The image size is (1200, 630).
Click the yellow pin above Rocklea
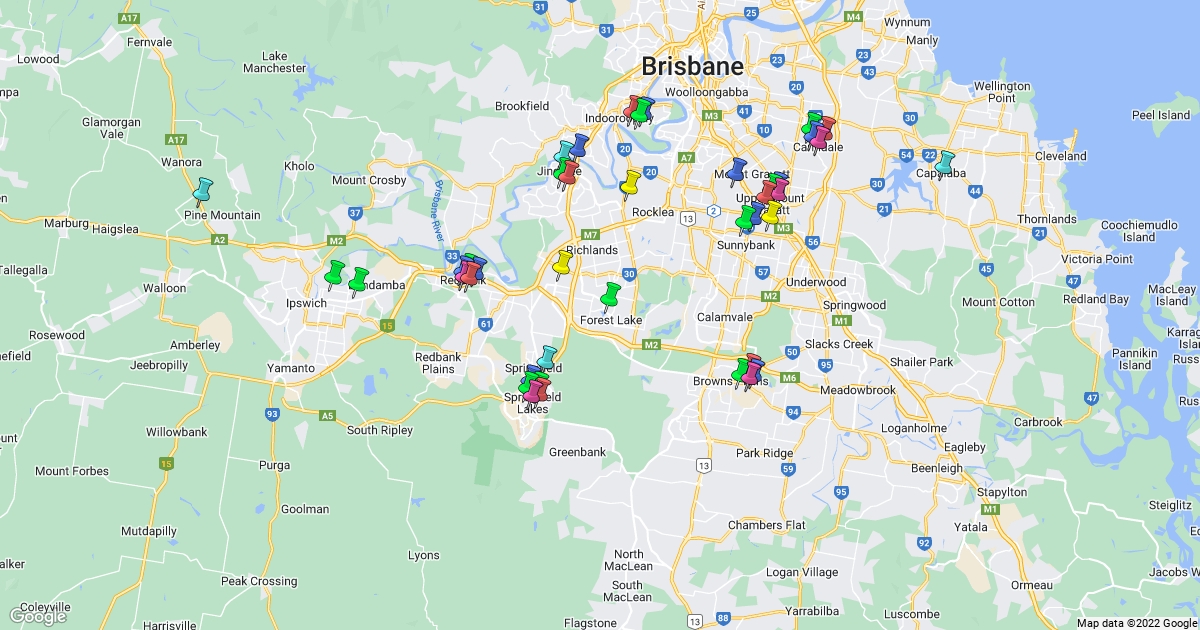coord(630,182)
